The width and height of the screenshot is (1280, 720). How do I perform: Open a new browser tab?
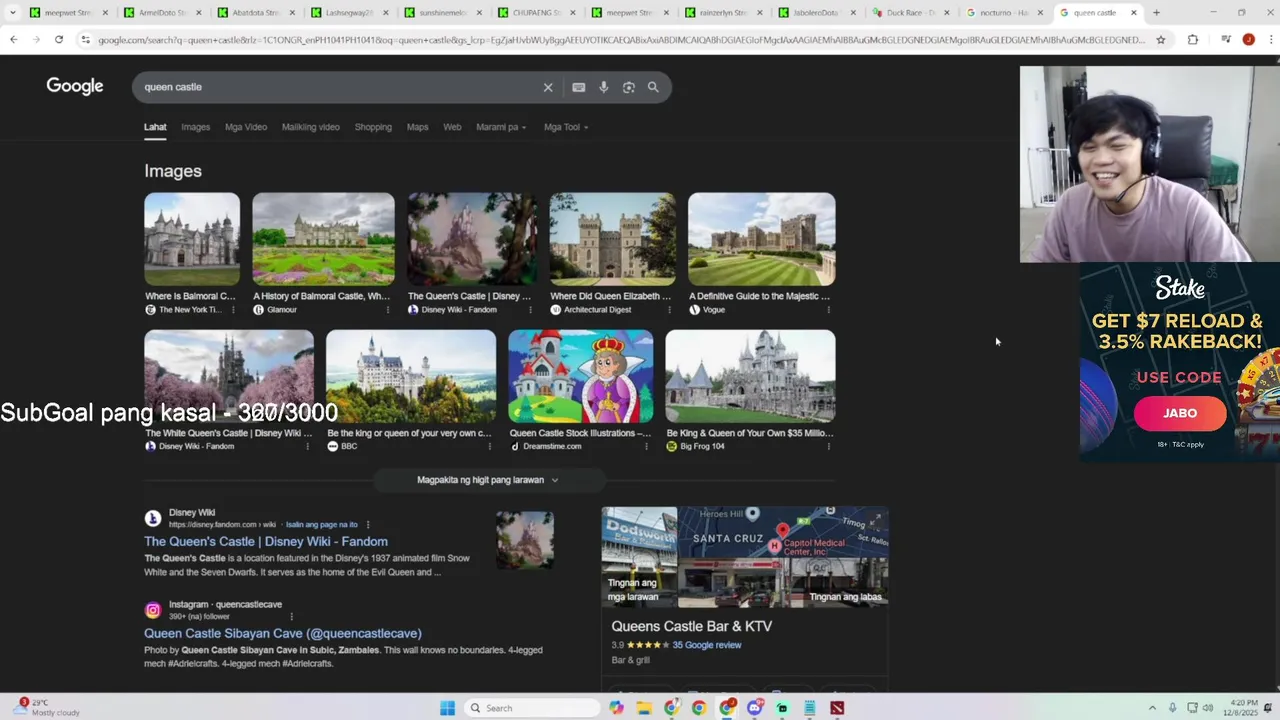[1156, 13]
